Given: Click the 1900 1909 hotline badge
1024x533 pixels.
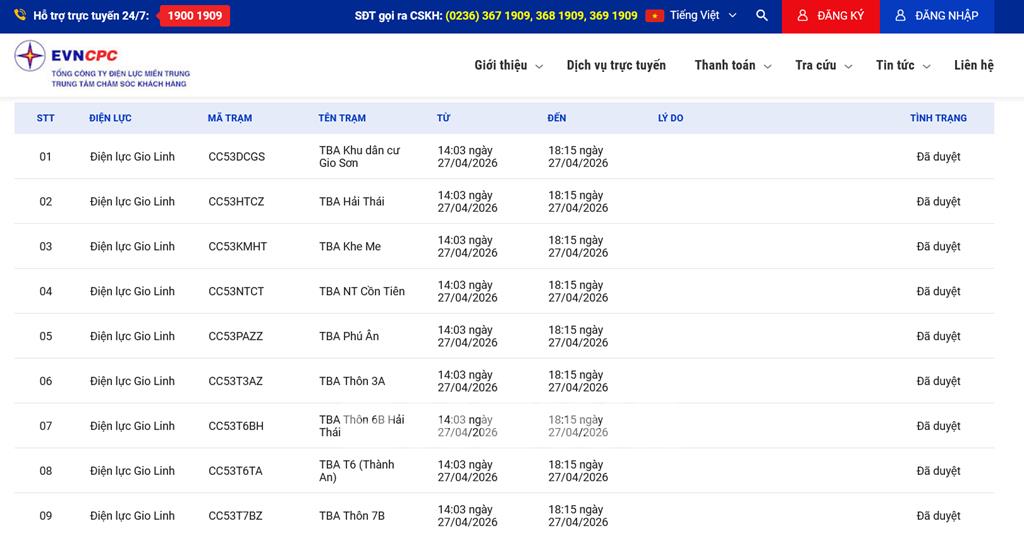Looking at the screenshot, I should tap(195, 16).
